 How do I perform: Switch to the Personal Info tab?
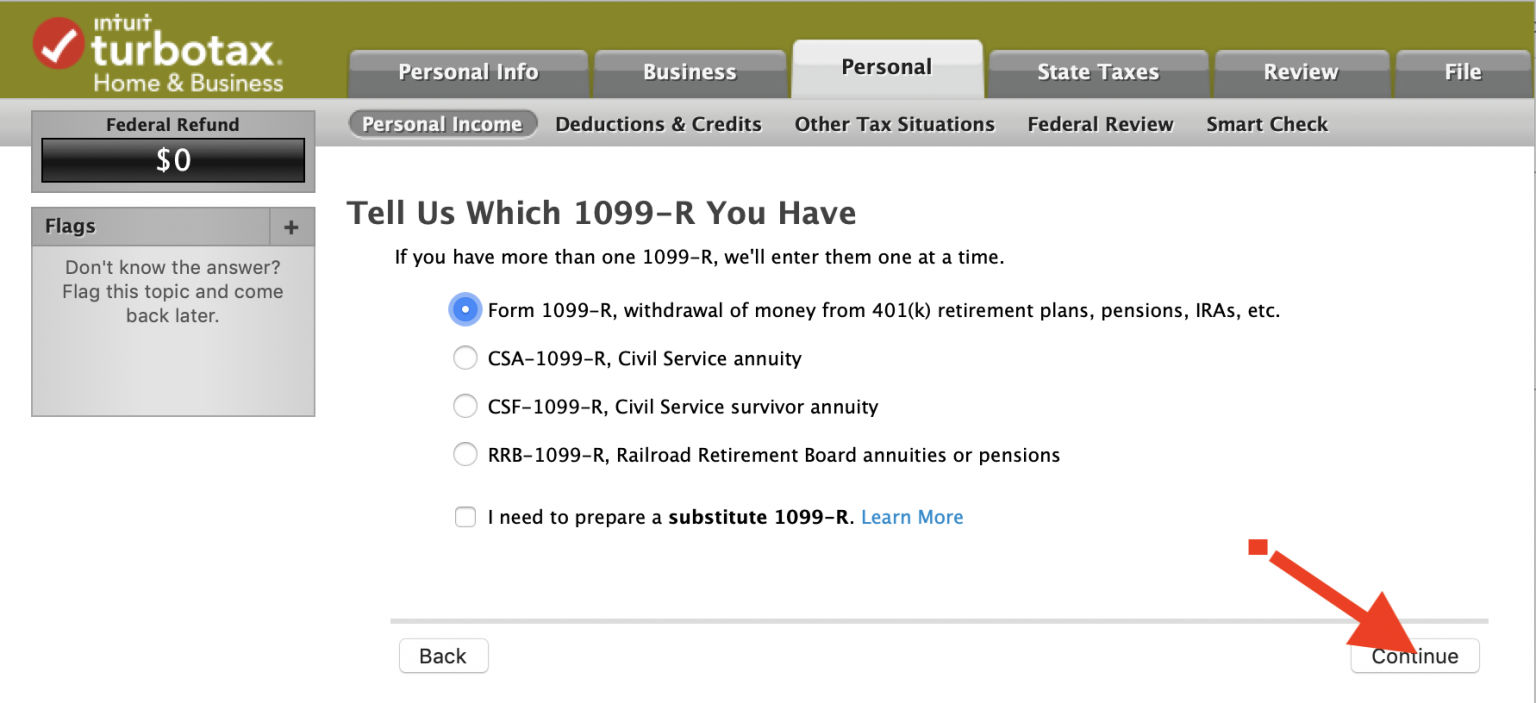468,71
